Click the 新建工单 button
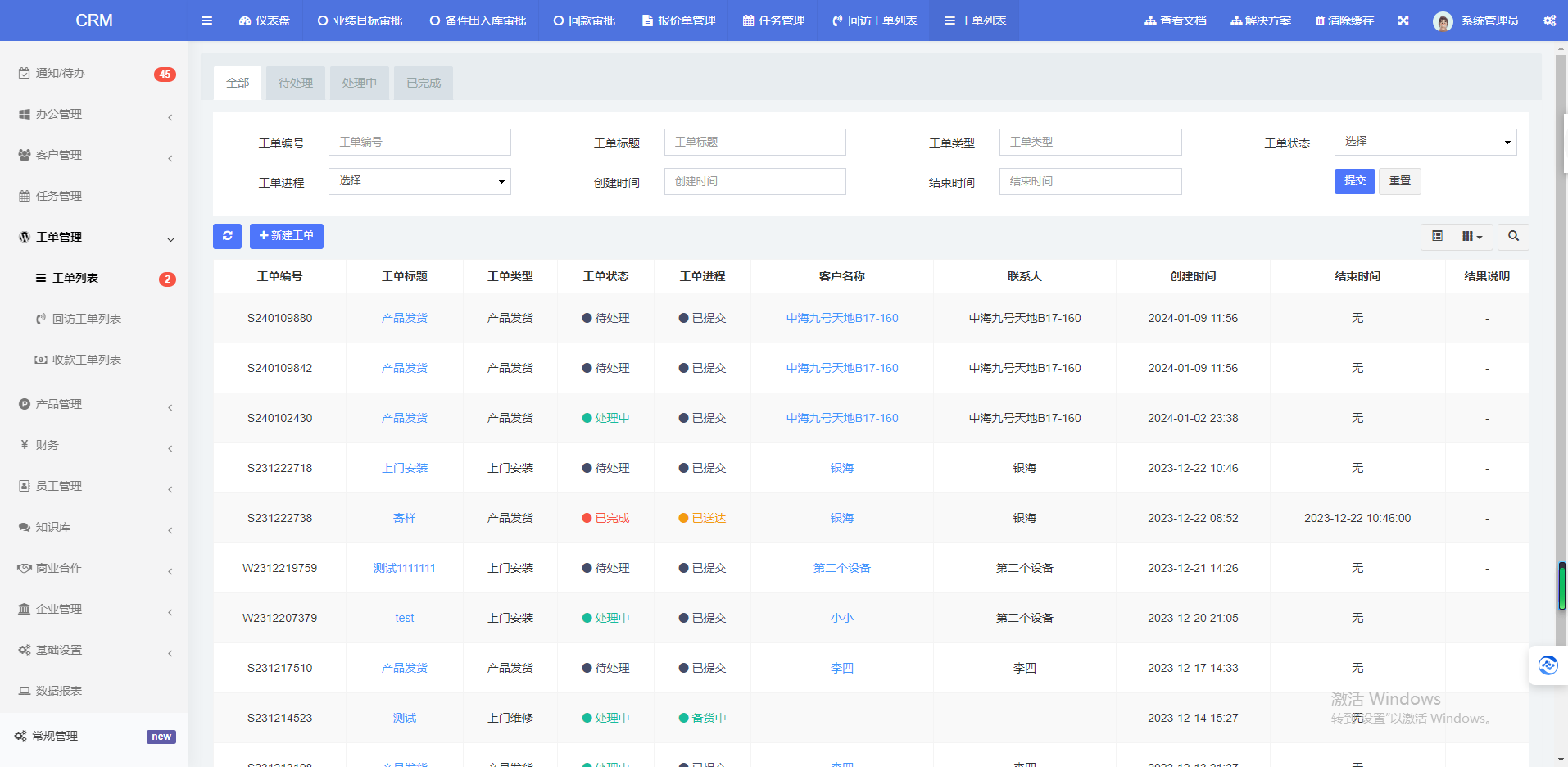 pos(287,236)
